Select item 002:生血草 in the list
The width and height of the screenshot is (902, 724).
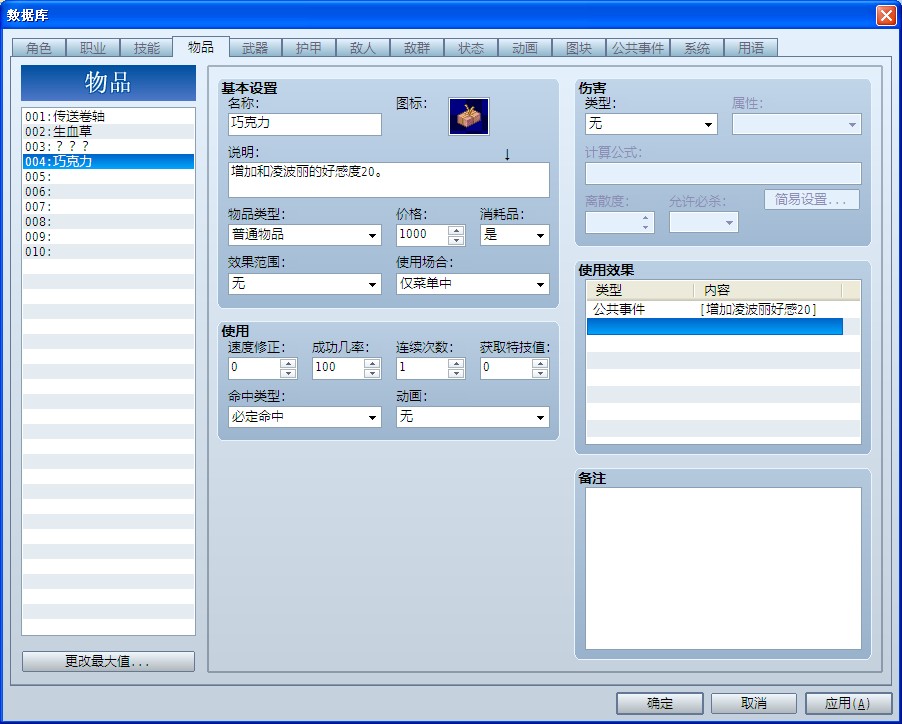click(108, 132)
